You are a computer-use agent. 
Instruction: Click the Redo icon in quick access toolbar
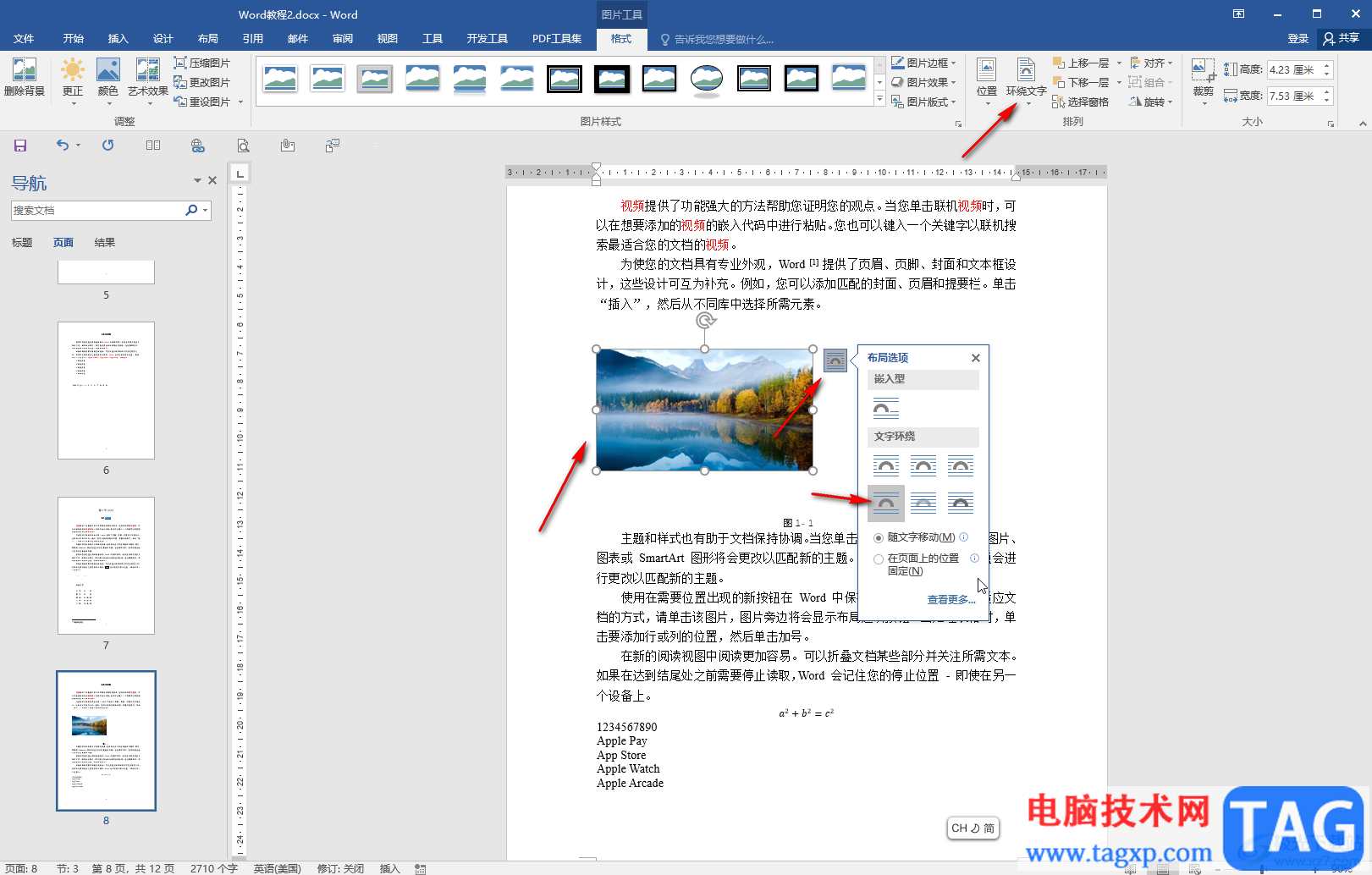tap(107, 146)
